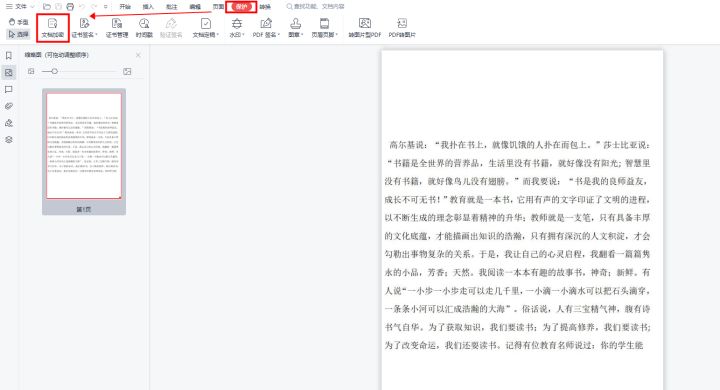The image size is (720, 390).
Task: Click the 水印 watermark icon
Action: [x=236, y=23]
